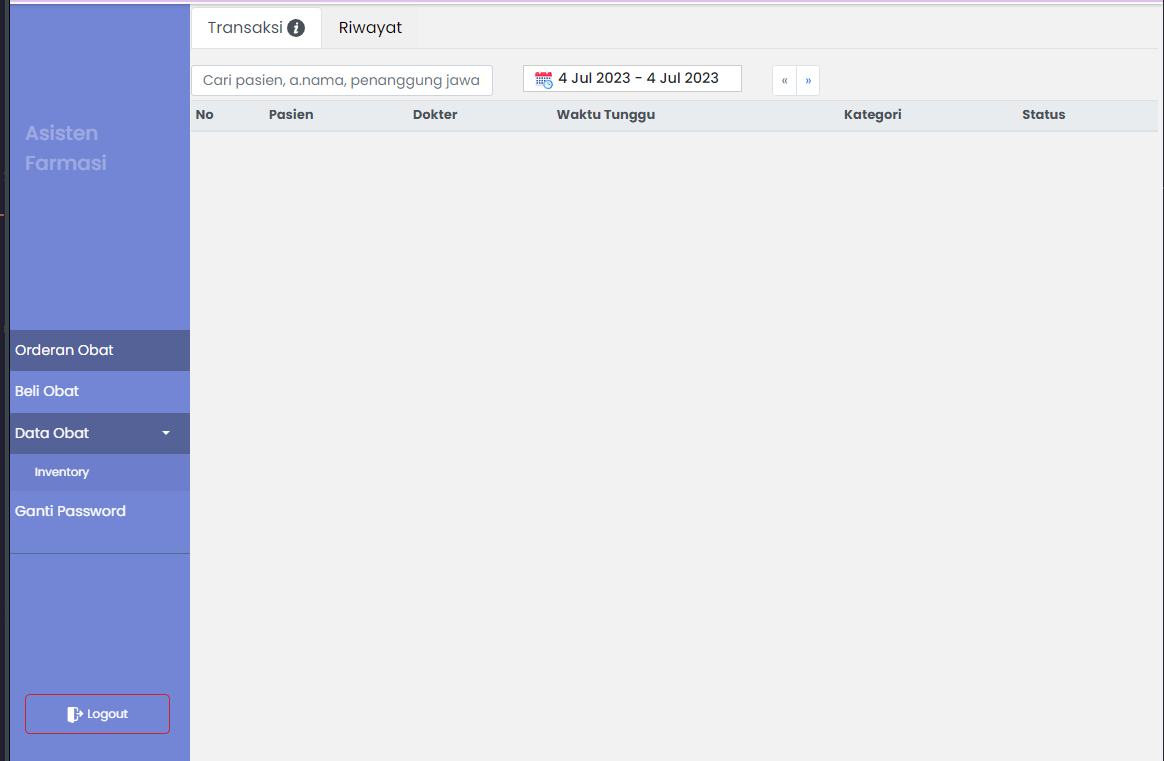Click the Dokter column header

[x=435, y=115]
